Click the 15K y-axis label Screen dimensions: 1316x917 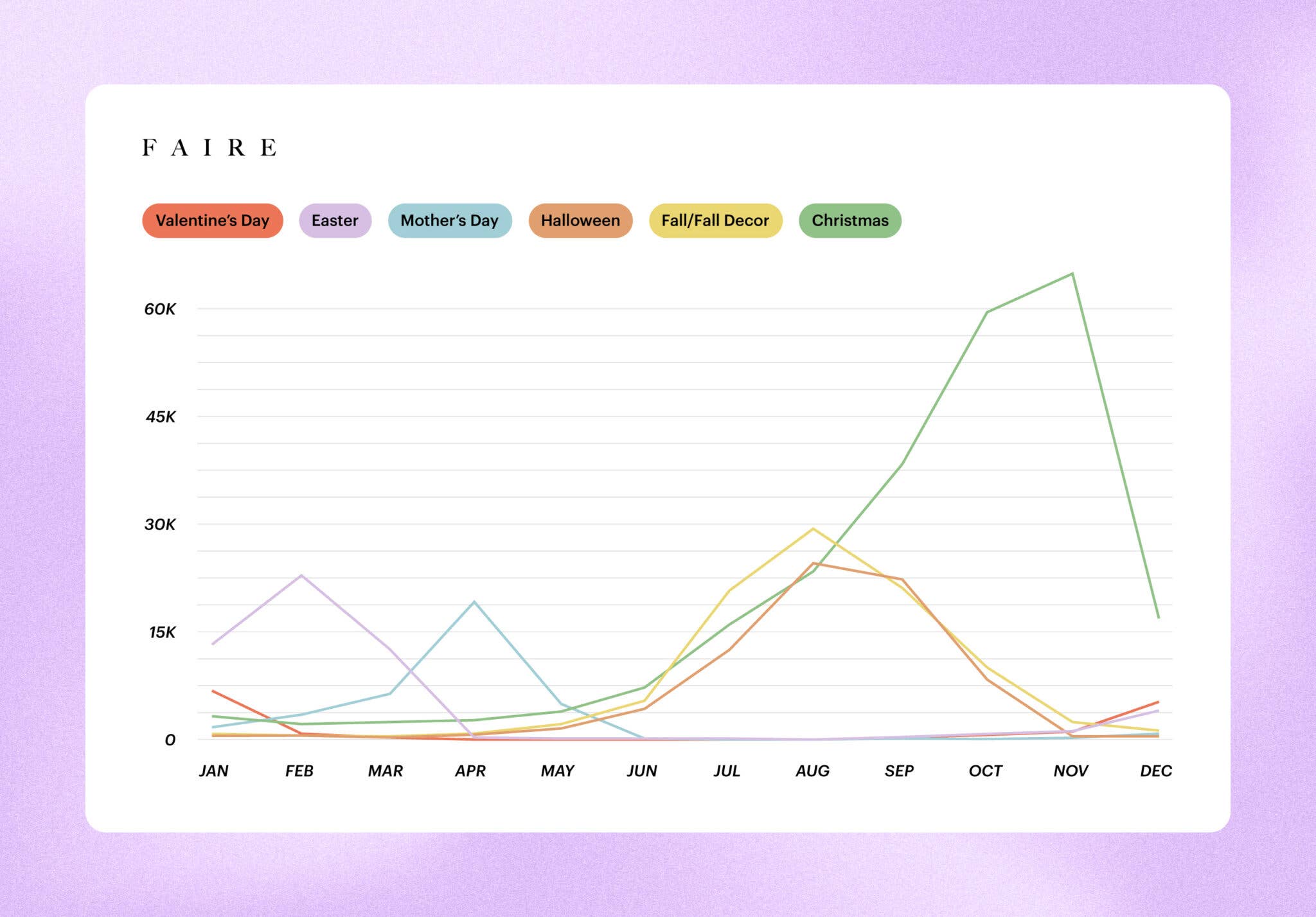[x=162, y=632]
